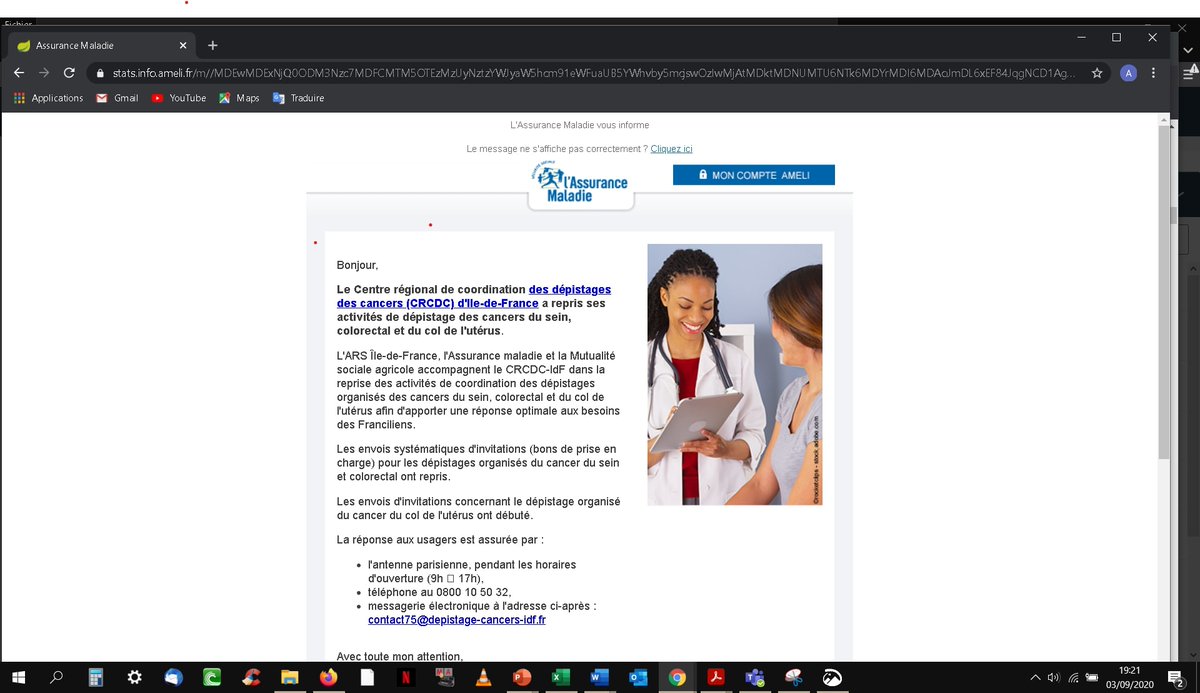Close the Assurance Maladie tab

pos(183,46)
